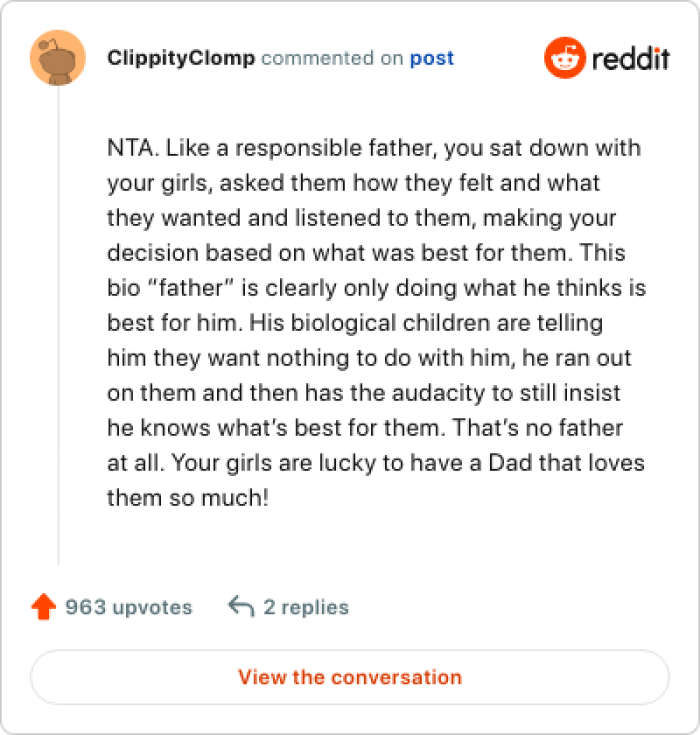Click the Reddit Snoo logo icon
The image size is (700, 735).
point(565,59)
